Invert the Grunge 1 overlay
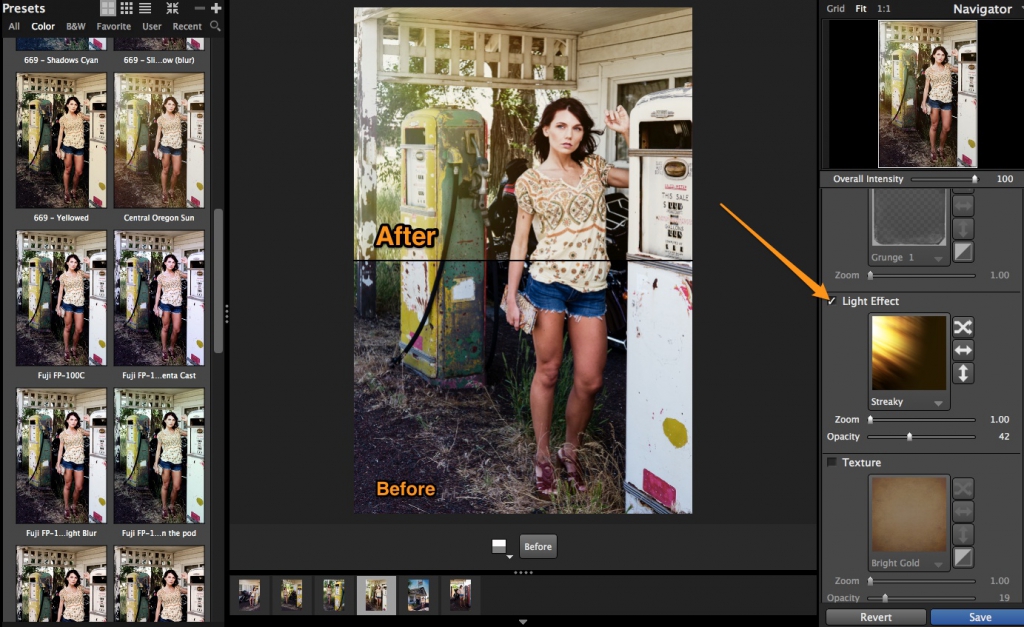The height and width of the screenshot is (627, 1024). (963, 251)
